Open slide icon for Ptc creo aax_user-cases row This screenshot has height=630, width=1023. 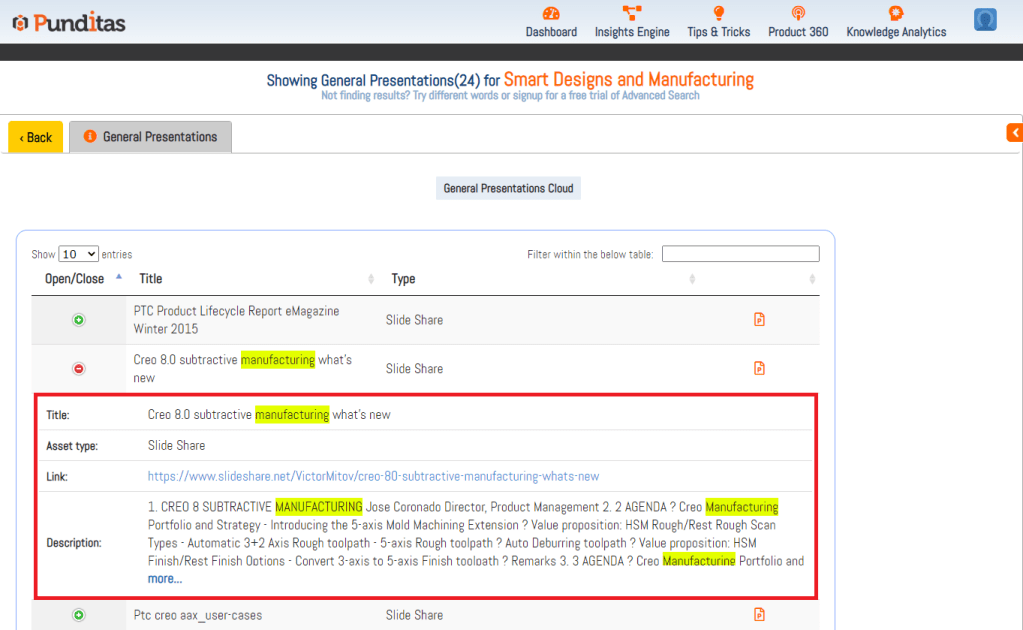(759, 614)
